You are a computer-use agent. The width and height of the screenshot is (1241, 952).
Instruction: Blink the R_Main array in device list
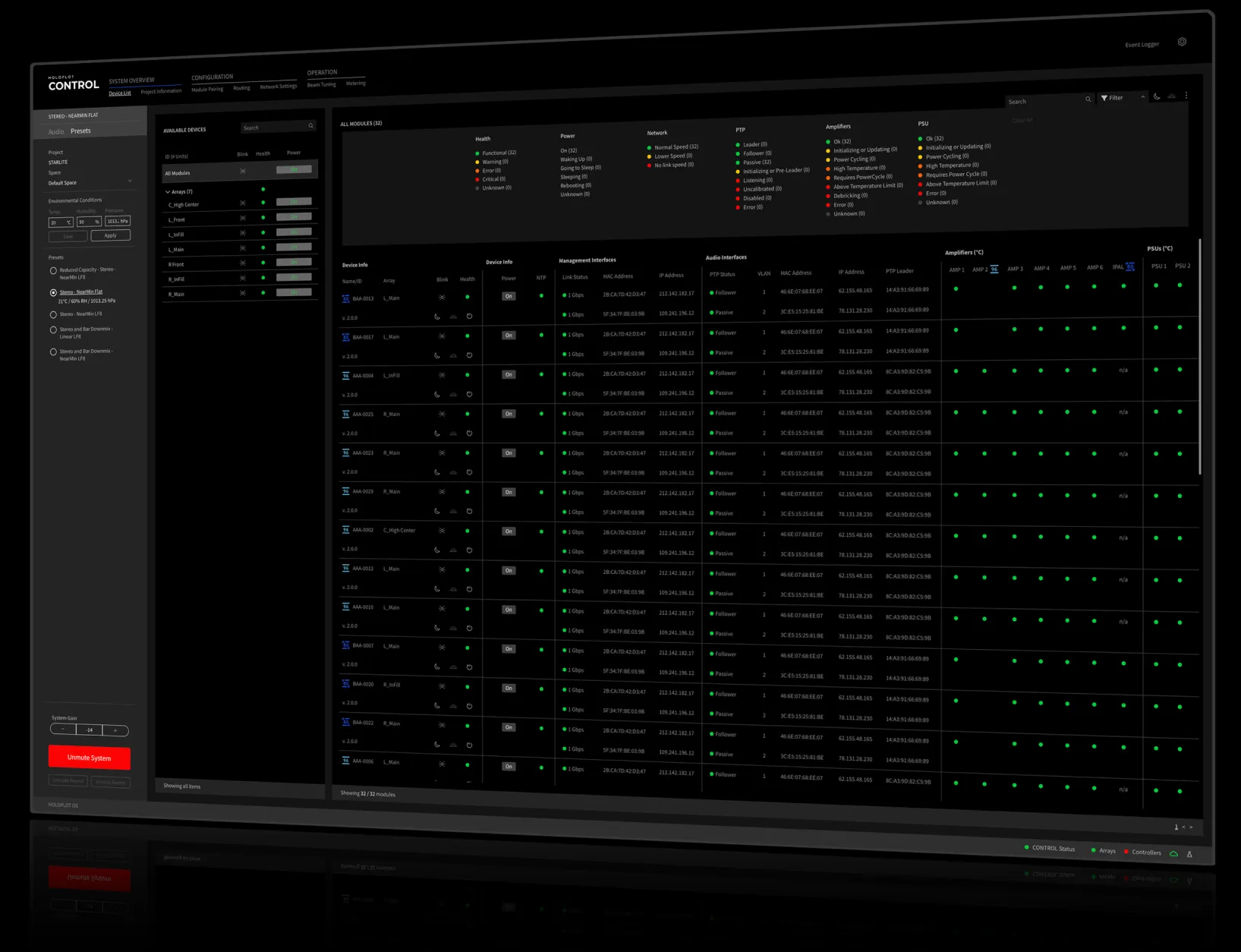point(243,293)
